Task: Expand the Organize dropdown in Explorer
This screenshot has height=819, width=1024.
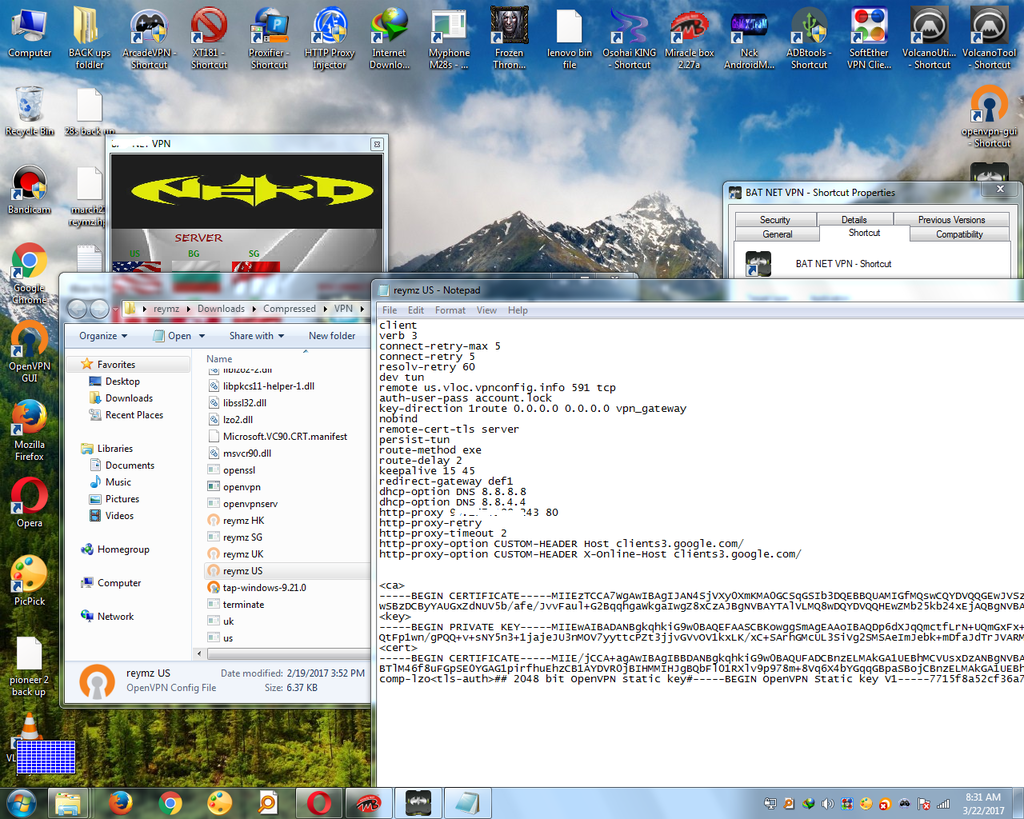Action: (103, 336)
